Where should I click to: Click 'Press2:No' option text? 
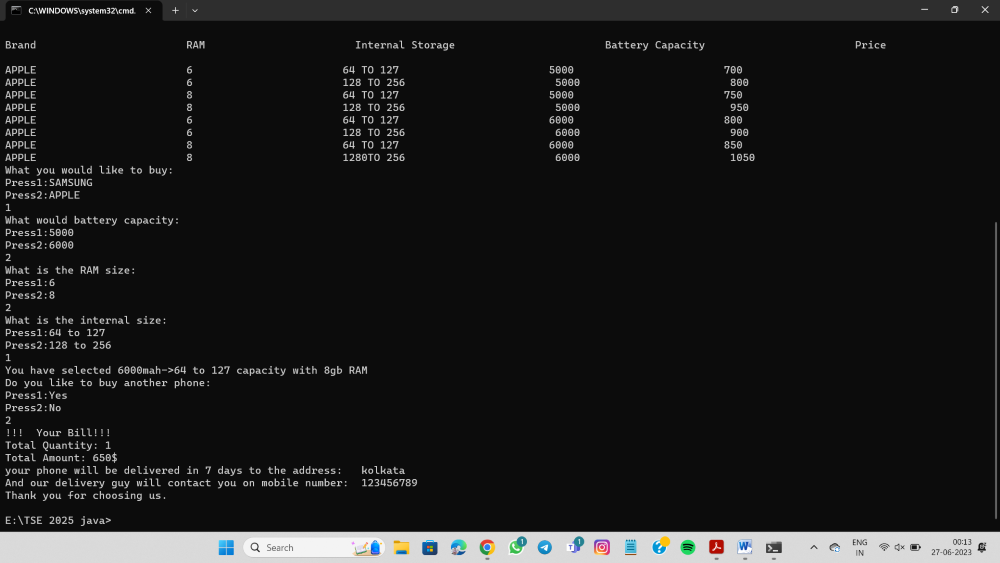[x=33, y=408]
